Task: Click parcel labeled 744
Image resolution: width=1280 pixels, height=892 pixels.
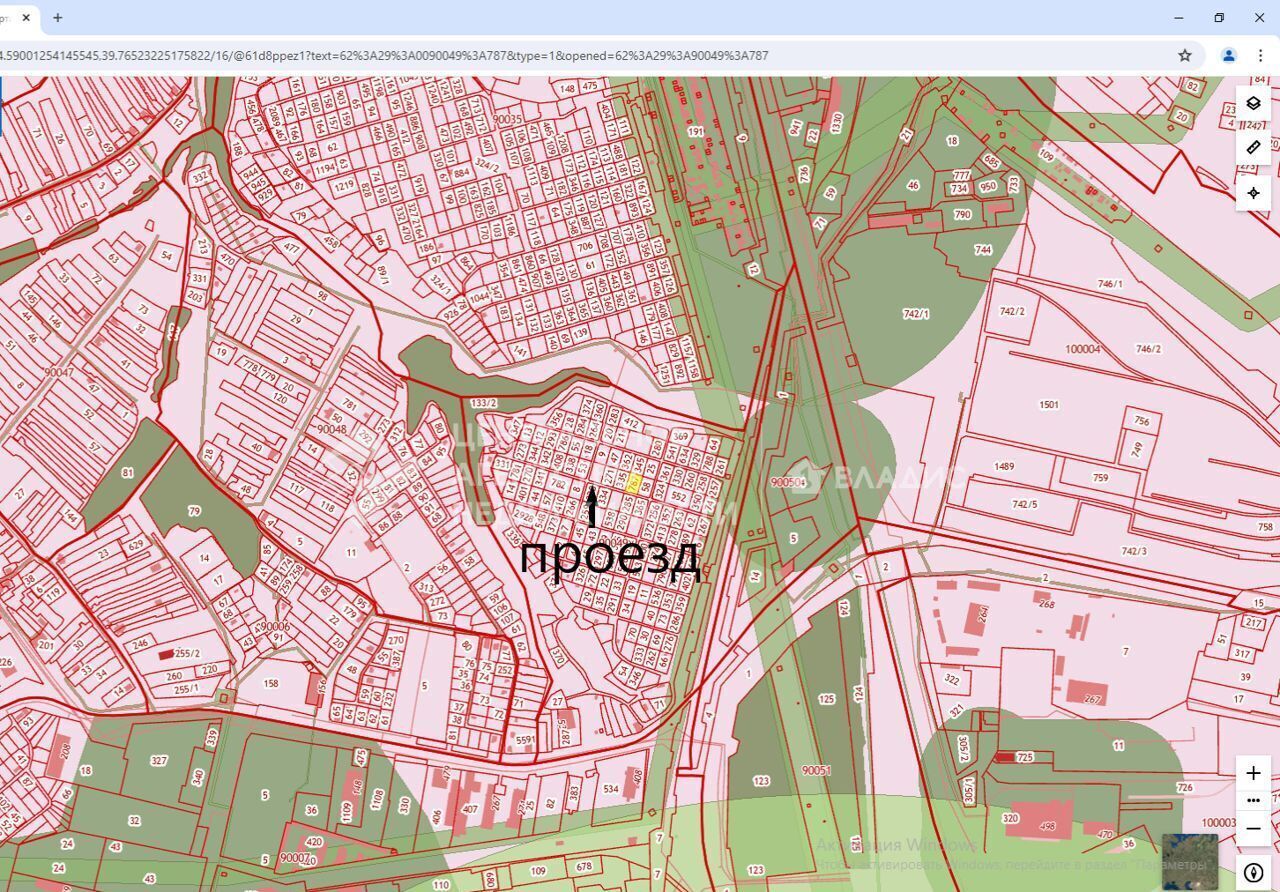Action: click(x=983, y=250)
